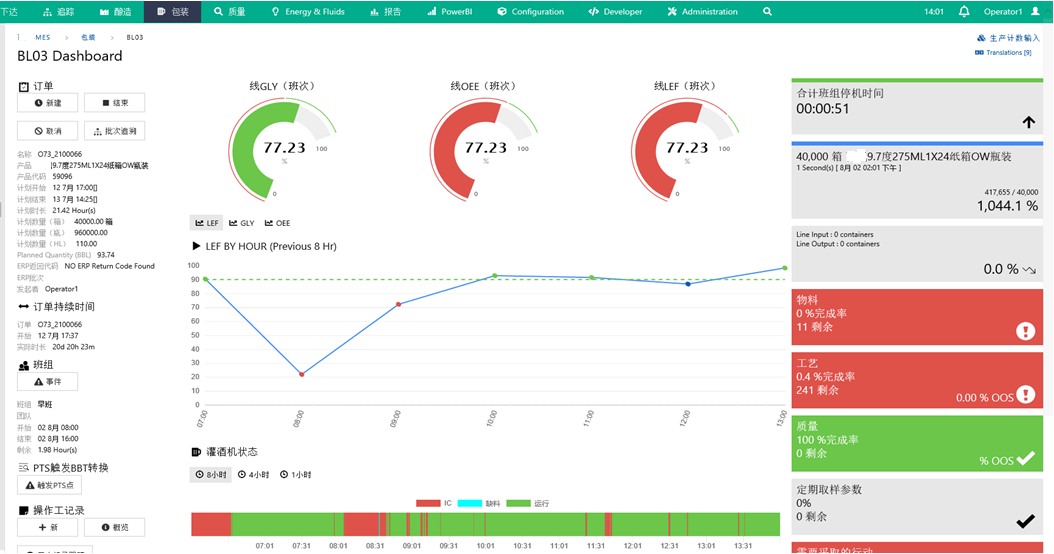Click the exclamation alert icon in 物料 tile

tap(1025, 331)
